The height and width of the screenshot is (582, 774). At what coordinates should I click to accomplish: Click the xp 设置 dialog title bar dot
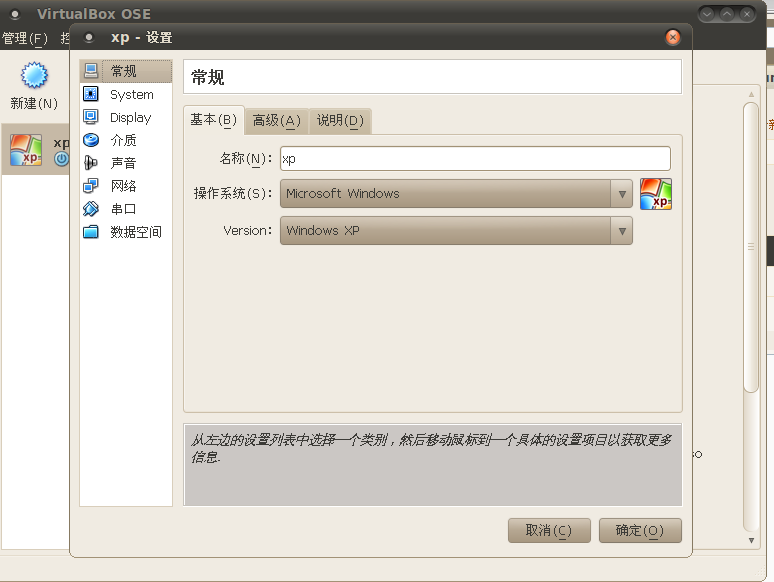[x=89, y=37]
